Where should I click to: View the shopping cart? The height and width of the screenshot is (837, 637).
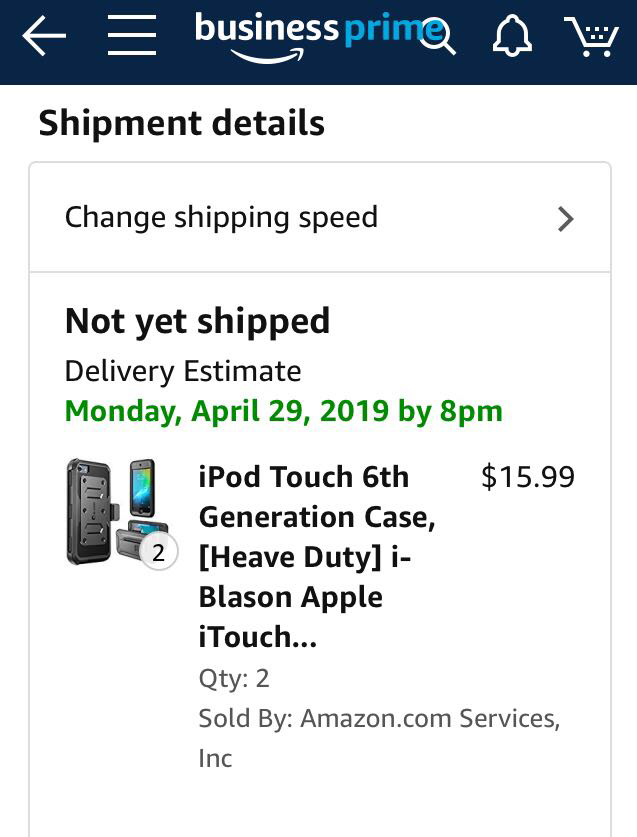[590, 38]
